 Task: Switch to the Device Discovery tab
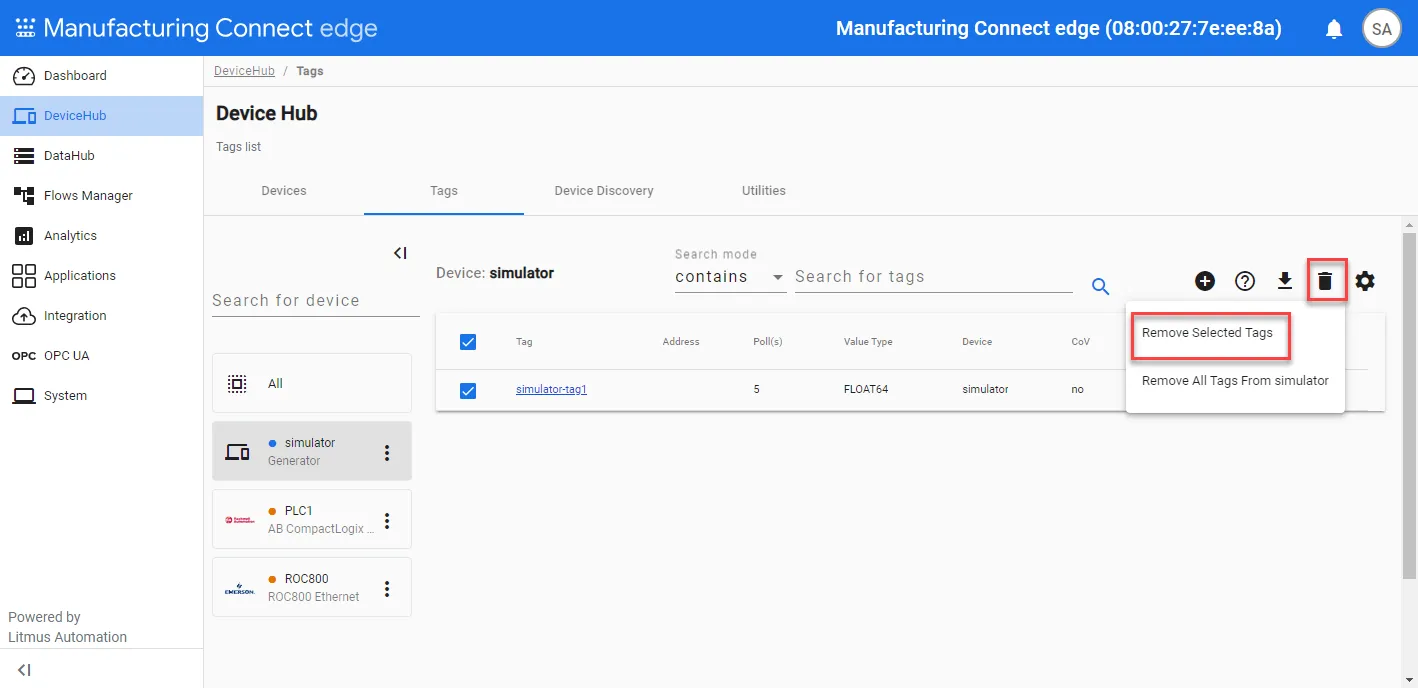[x=604, y=191]
